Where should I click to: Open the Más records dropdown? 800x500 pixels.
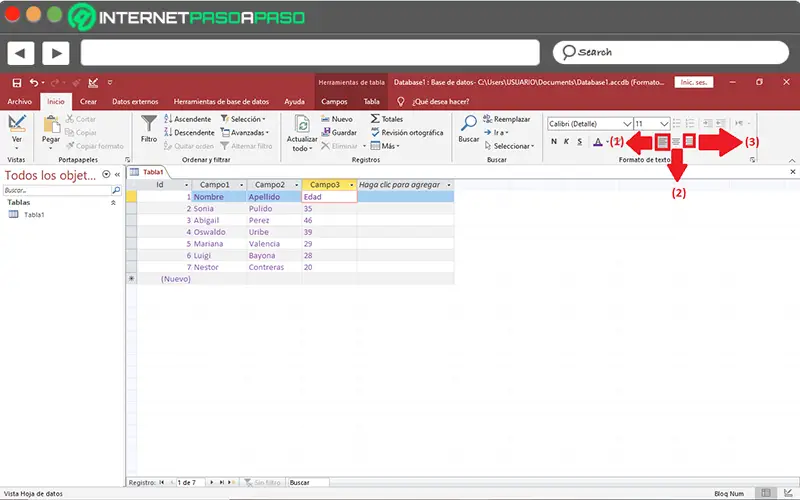point(385,146)
